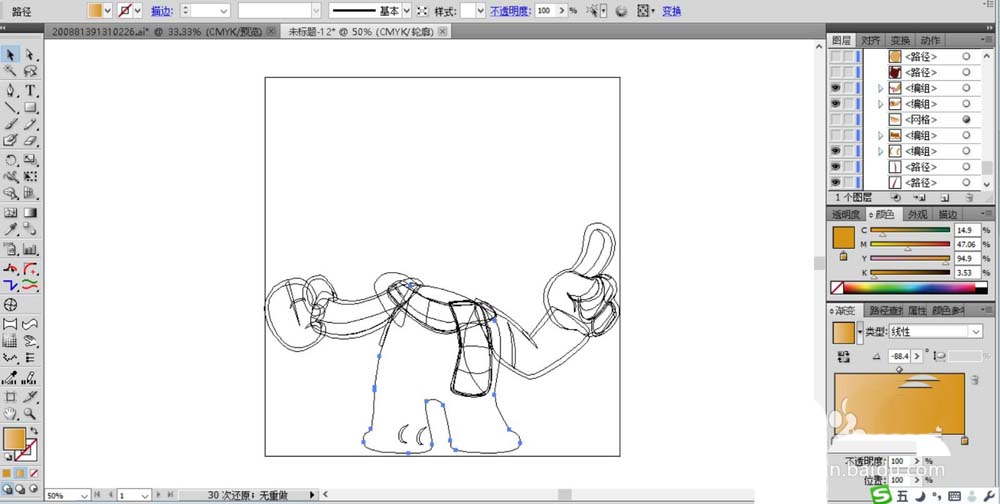Show the <网格> layer visibility box
Screen dimensions: 1000x504
tap(835, 119)
